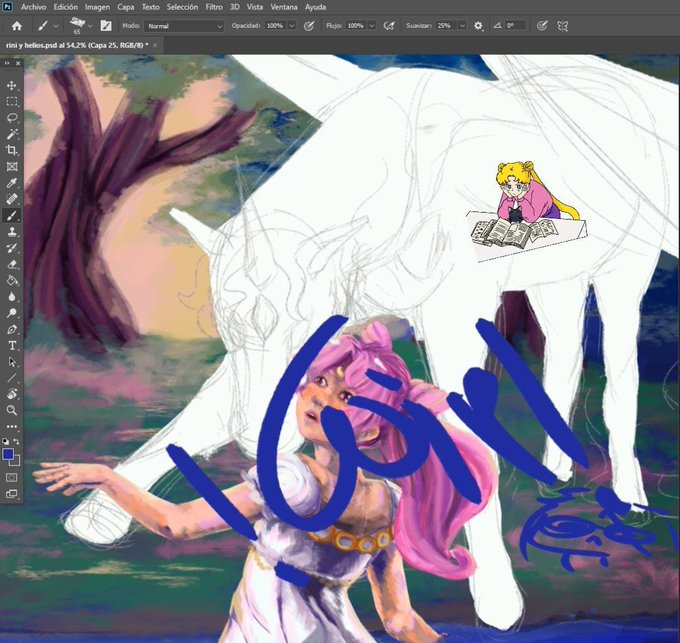680x643 pixels.
Task: Select the Eraser tool
Action: coord(12,264)
